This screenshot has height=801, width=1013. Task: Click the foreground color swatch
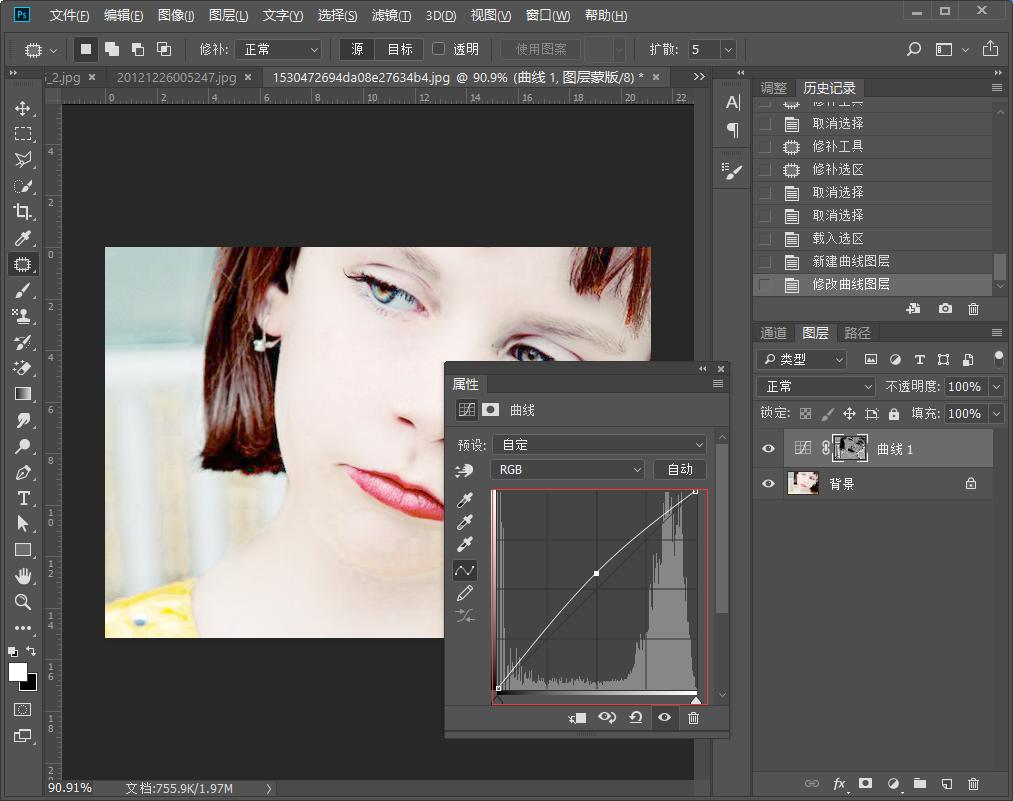18,672
